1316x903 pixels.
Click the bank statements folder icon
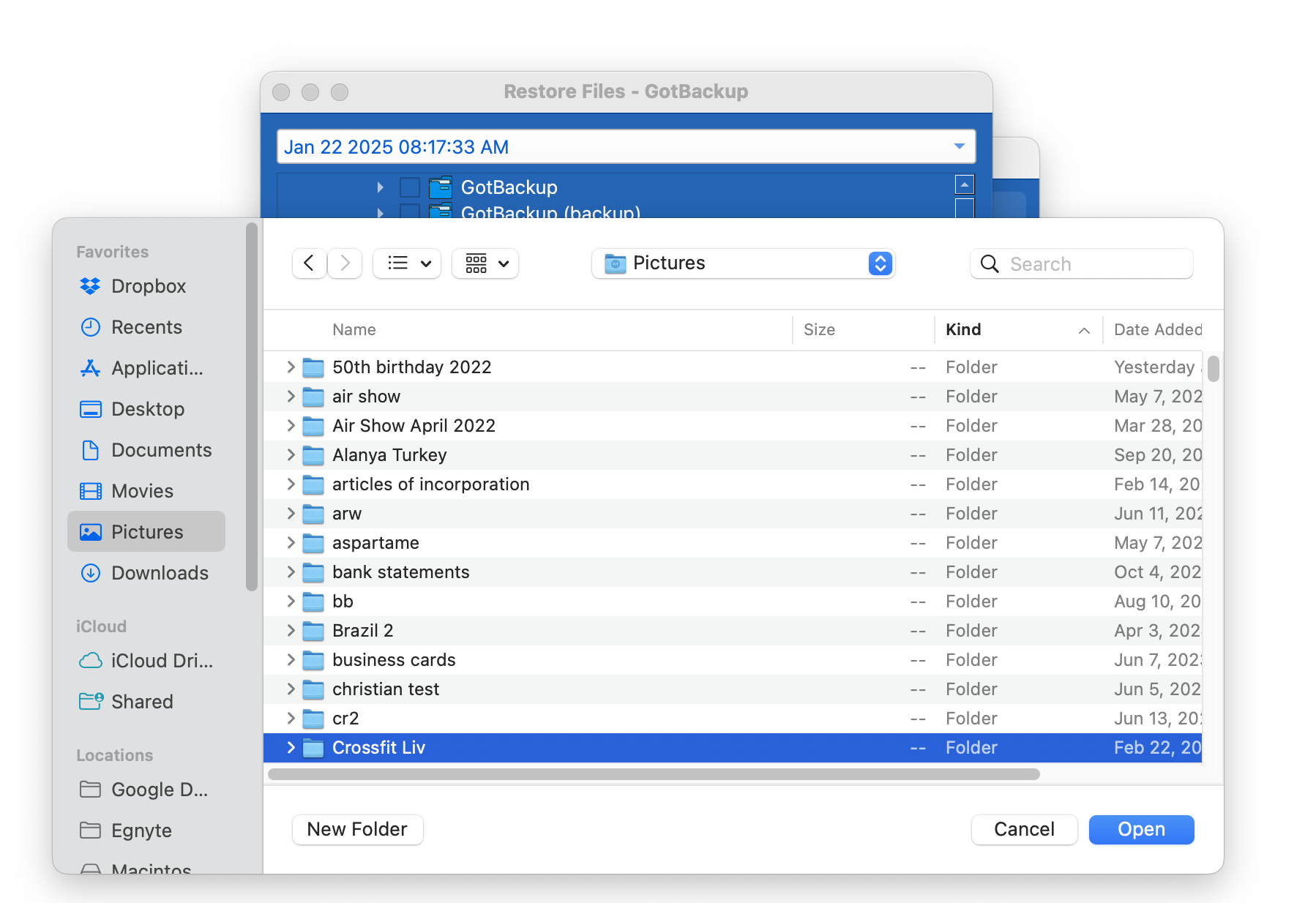(x=313, y=572)
